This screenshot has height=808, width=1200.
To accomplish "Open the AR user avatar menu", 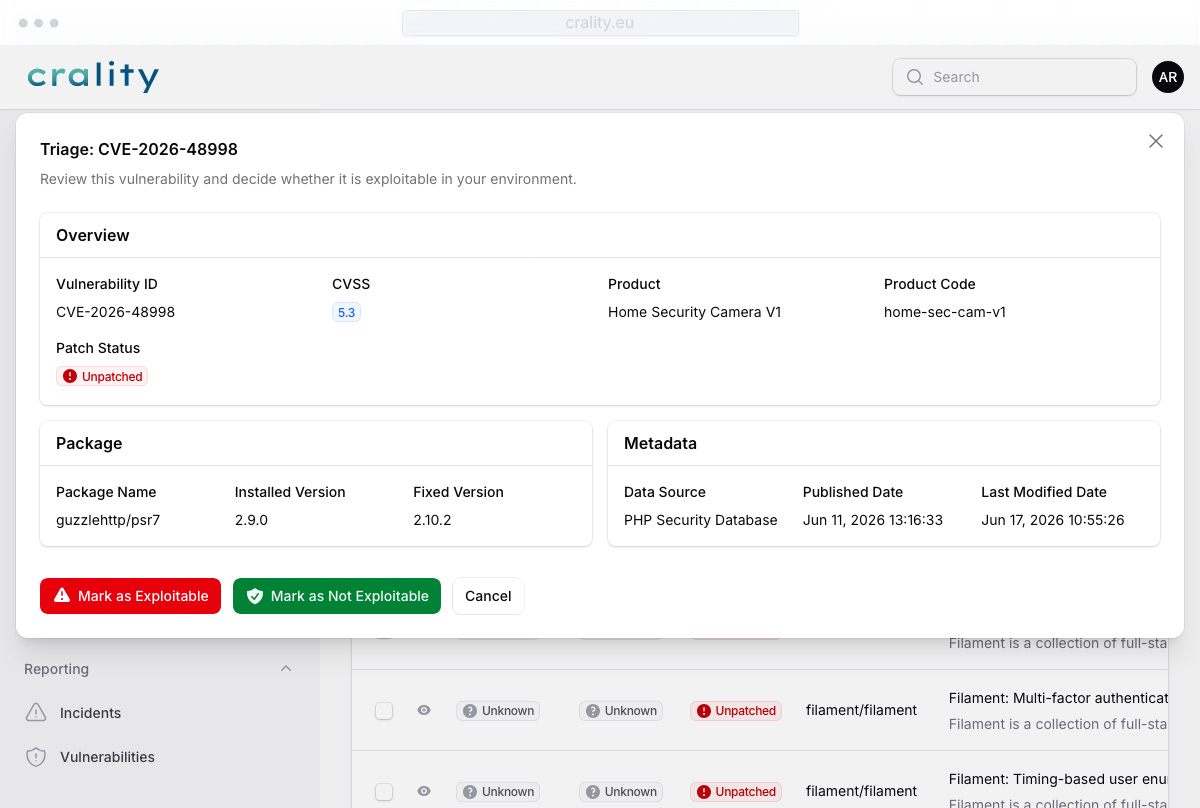I will tap(1168, 77).
